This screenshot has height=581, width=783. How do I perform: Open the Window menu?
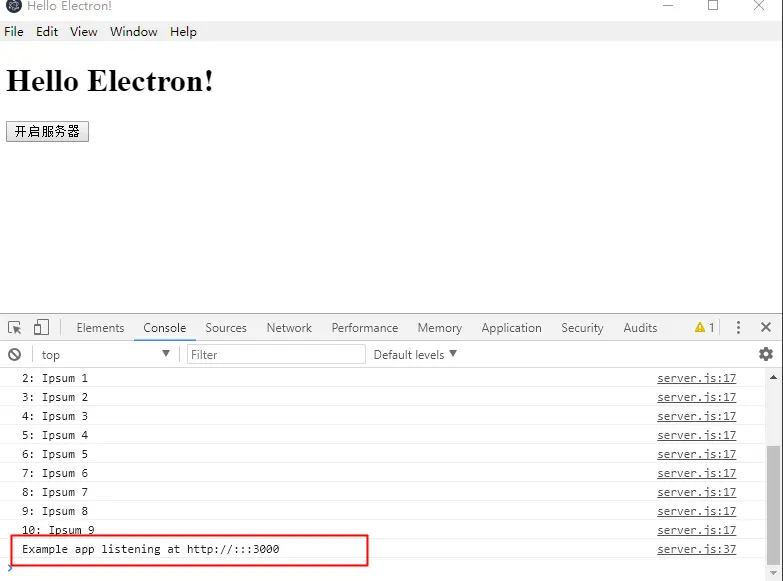133,32
